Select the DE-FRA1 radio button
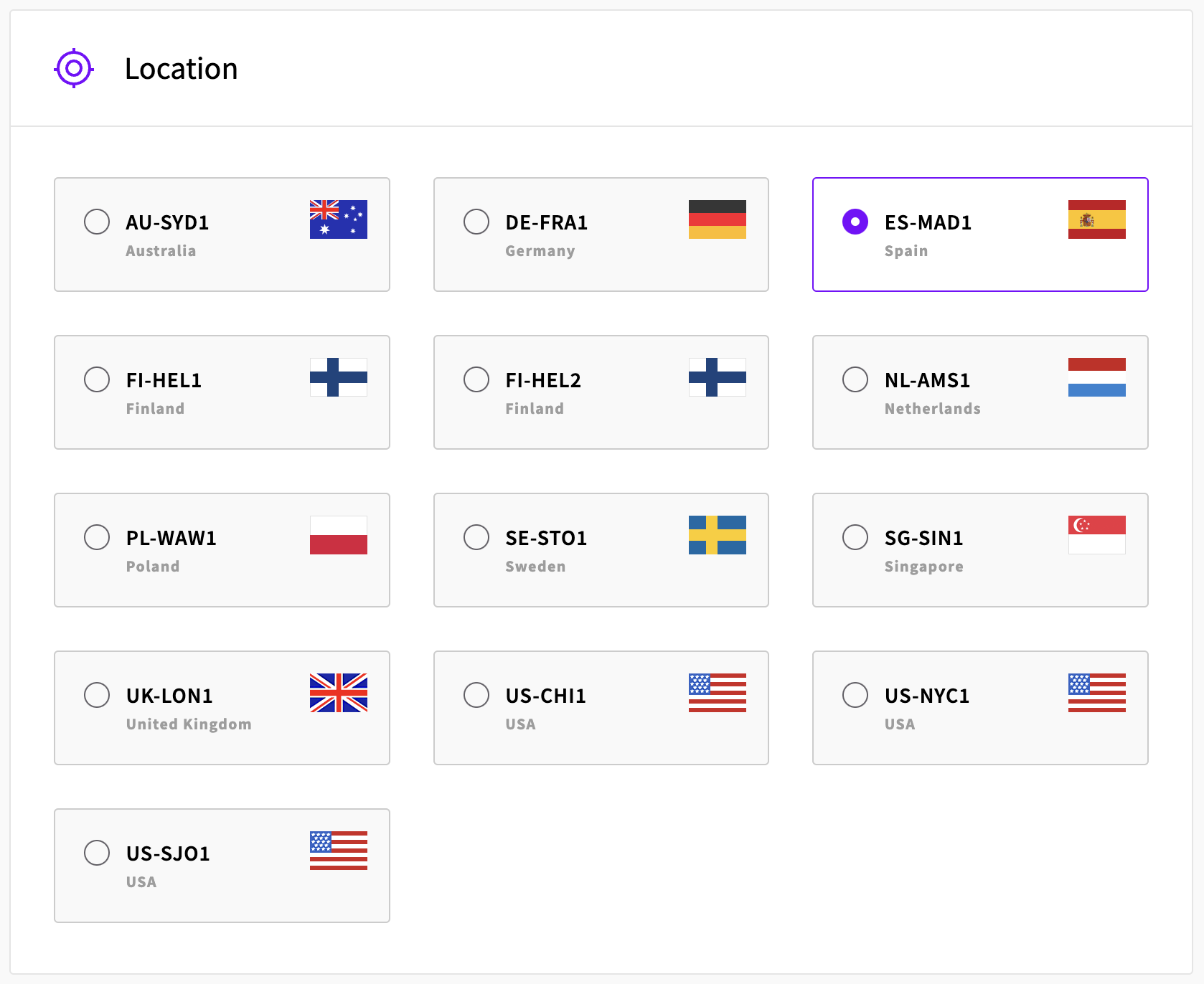 [x=476, y=222]
